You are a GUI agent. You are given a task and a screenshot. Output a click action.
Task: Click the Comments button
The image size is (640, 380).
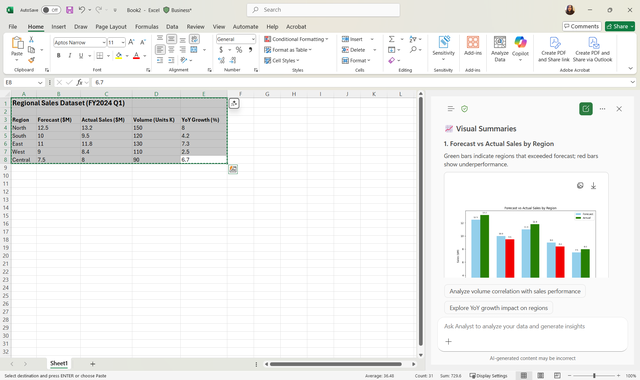582,26
